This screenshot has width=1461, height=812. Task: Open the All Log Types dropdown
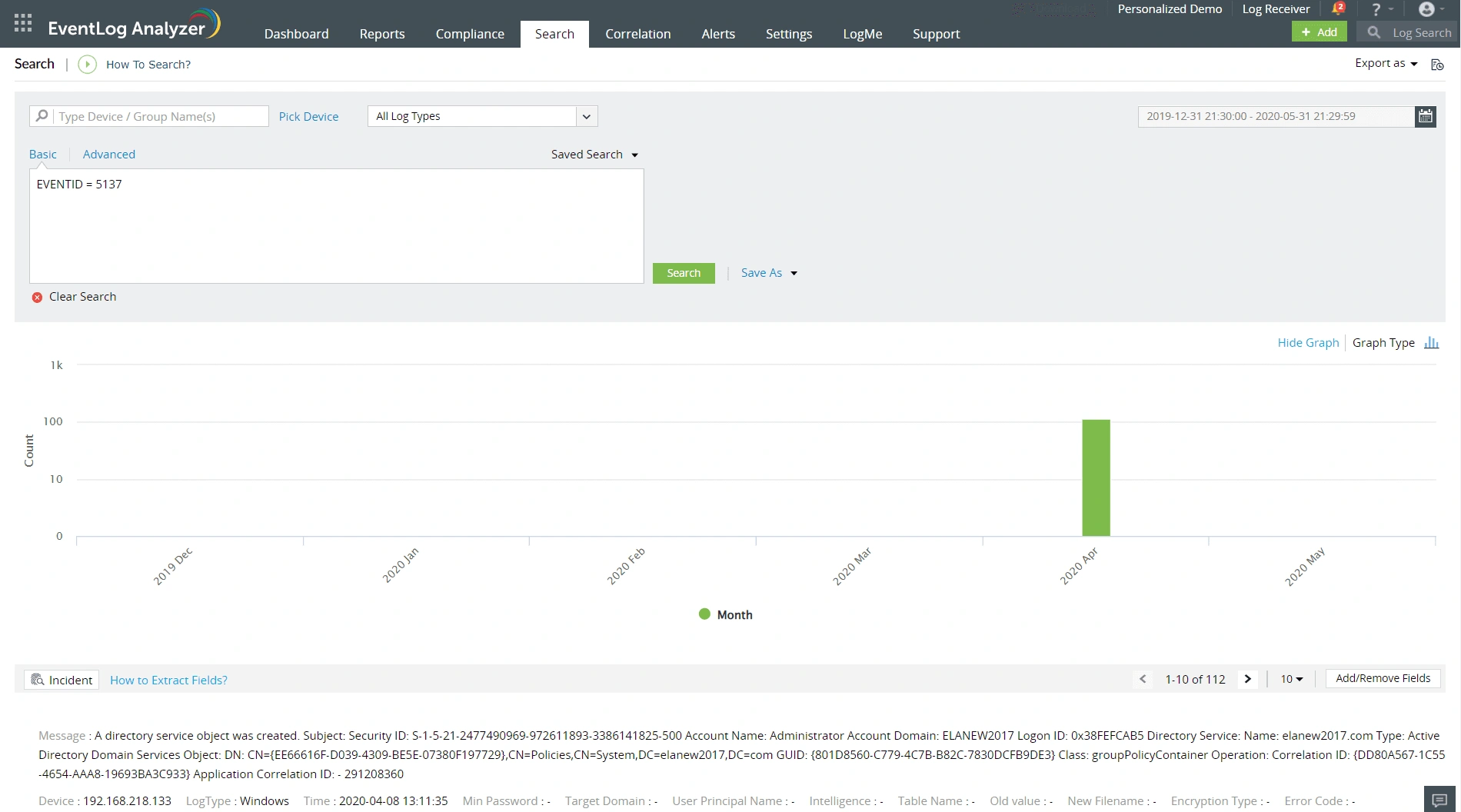[x=482, y=116]
